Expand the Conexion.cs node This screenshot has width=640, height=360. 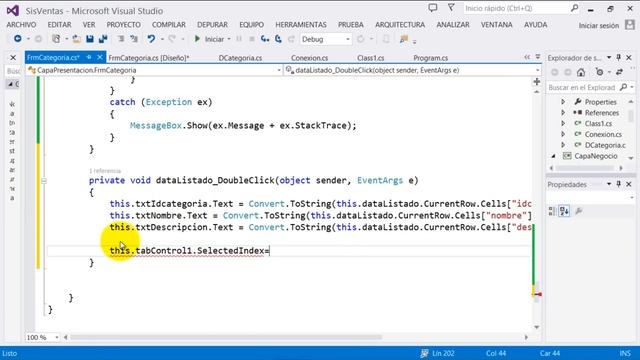point(563,134)
